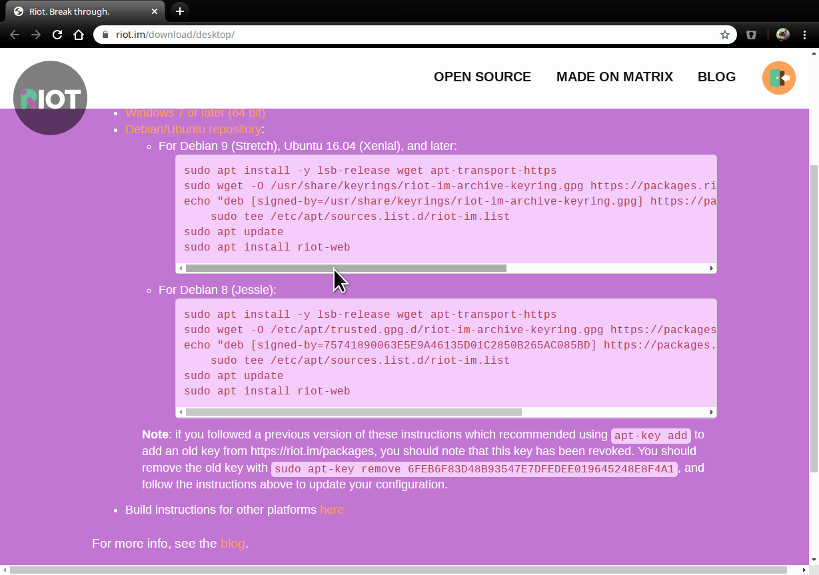Bookmark this page with the star icon
The image size is (819, 575).
click(725, 34)
